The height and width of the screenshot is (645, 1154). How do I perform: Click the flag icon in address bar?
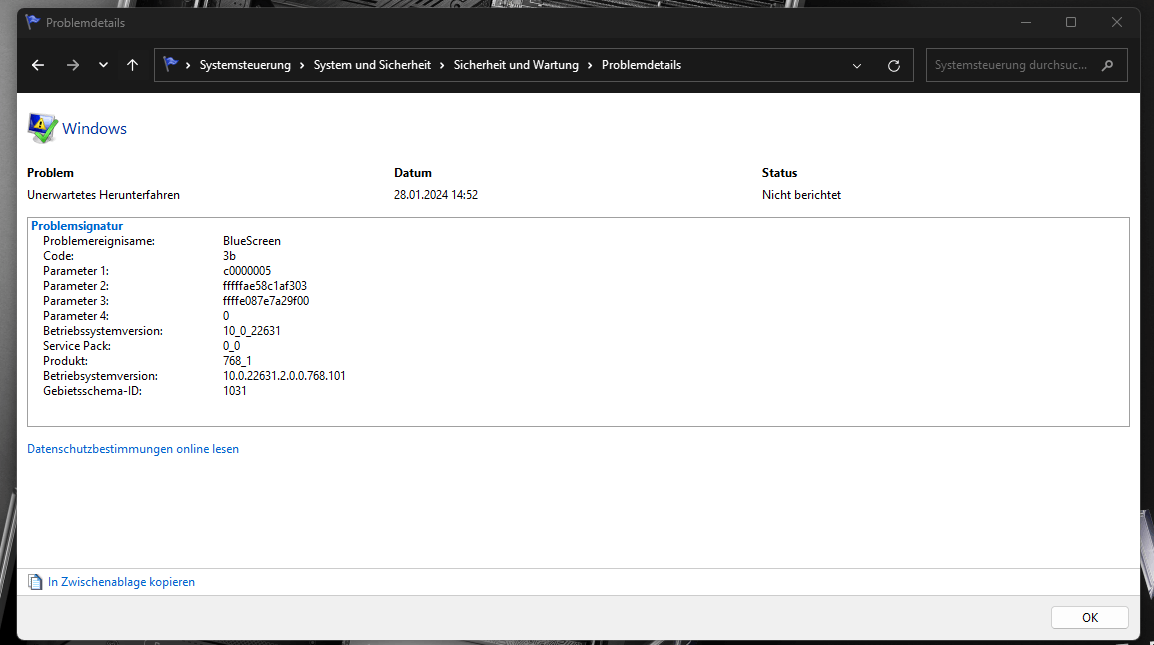tap(171, 65)
